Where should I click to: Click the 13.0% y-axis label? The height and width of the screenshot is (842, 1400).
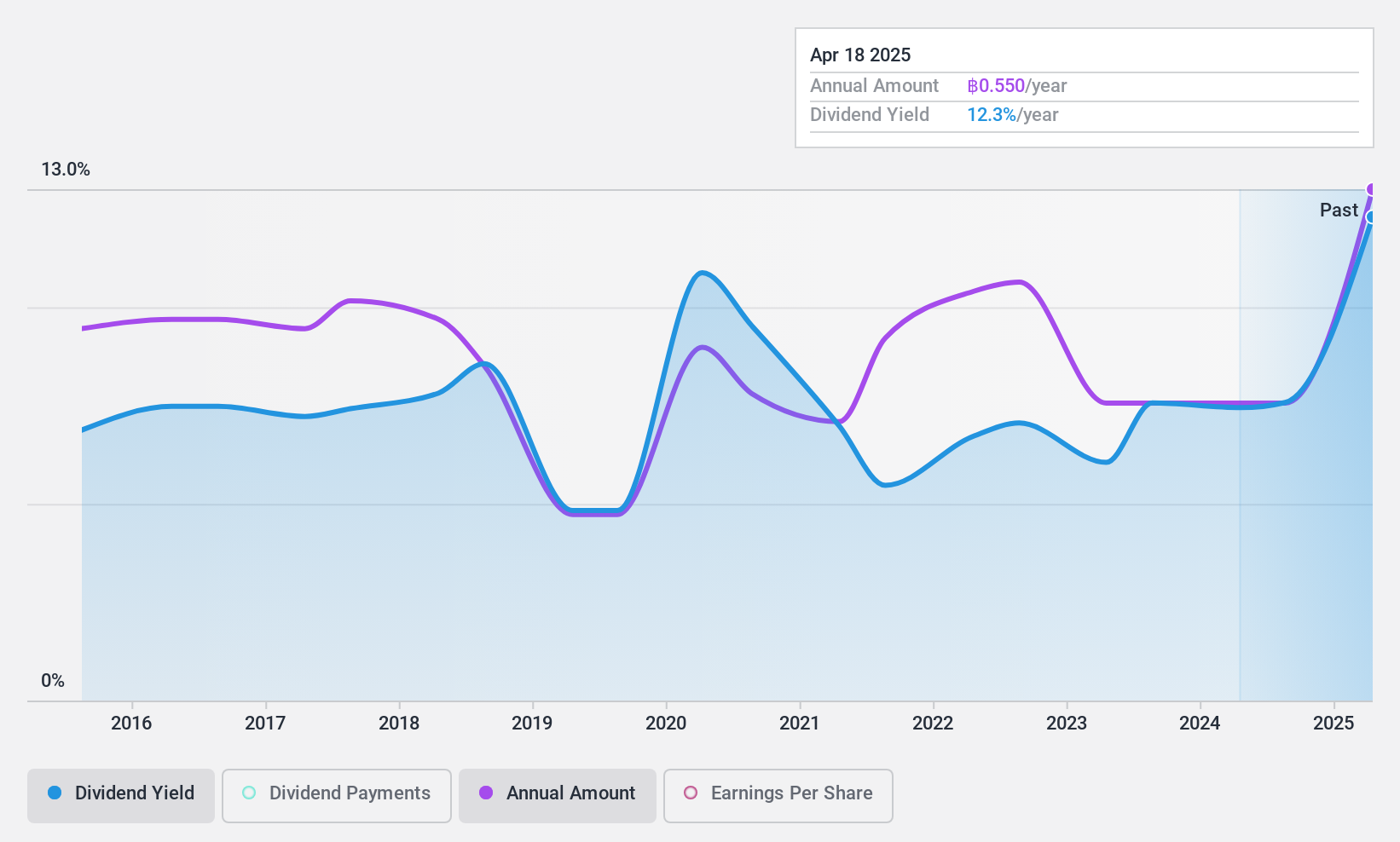(x=66, y=170)
